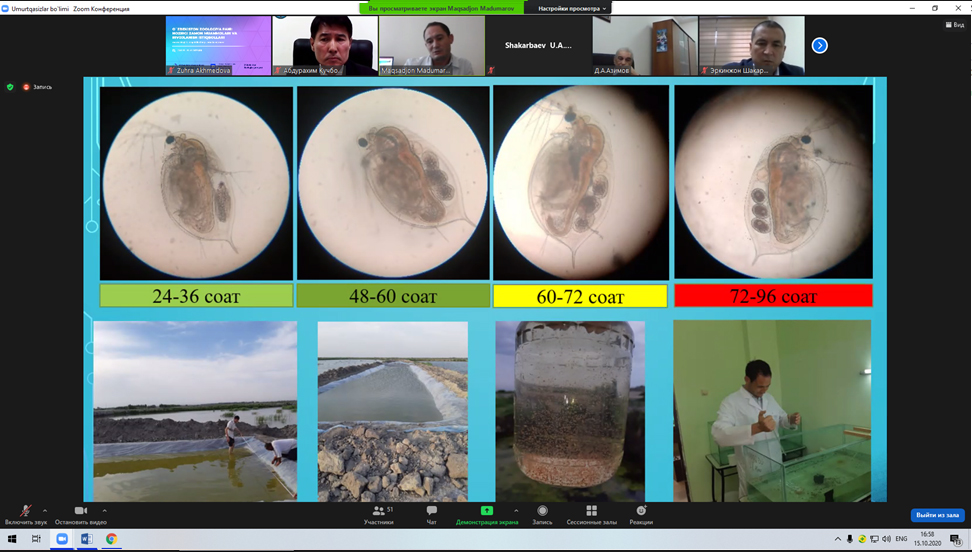Viewport: 972px width, 552px height.
Task: Select Zuhra Akhmedova video thumbnail
Action: 218,45
